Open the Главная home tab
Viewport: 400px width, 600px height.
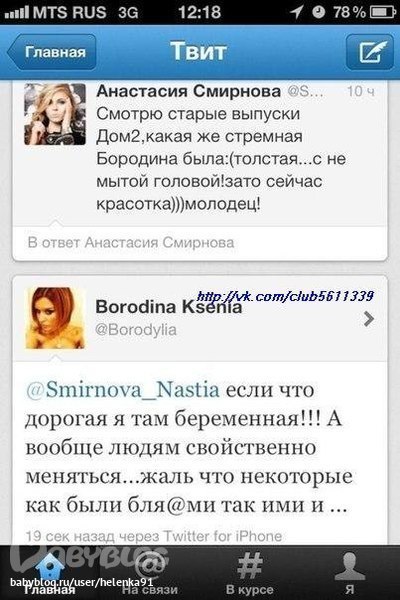50,573
